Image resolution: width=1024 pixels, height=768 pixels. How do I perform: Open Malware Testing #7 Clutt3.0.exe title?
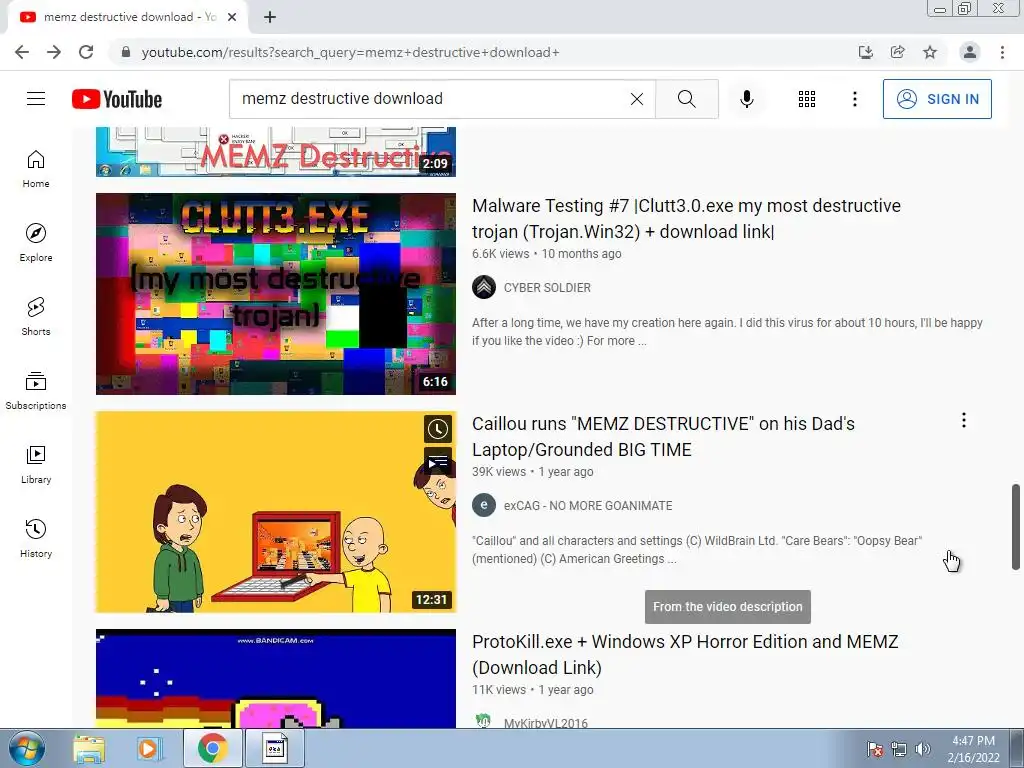[686, 219]
